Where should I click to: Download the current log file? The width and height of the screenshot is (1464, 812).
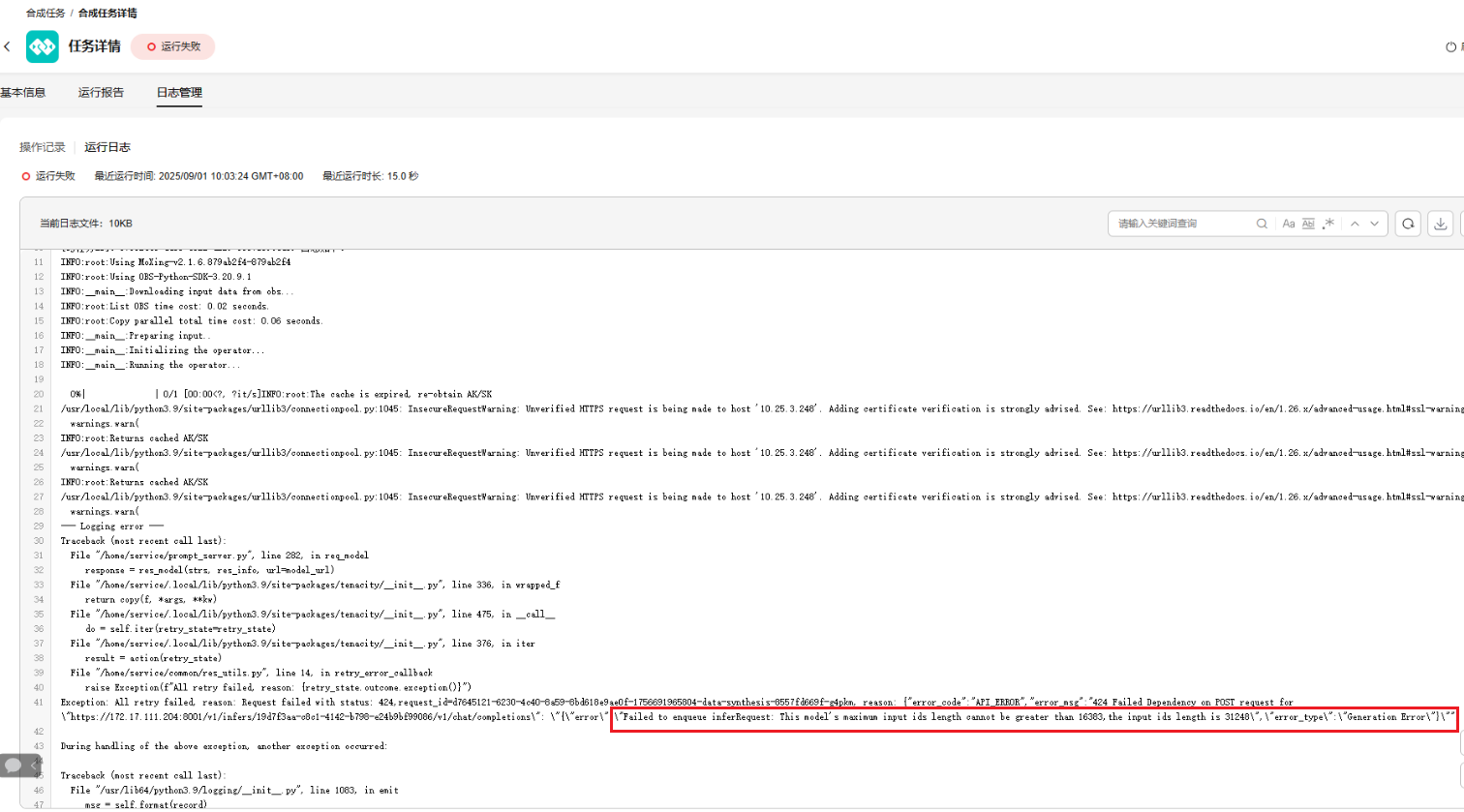[1441, 224]
